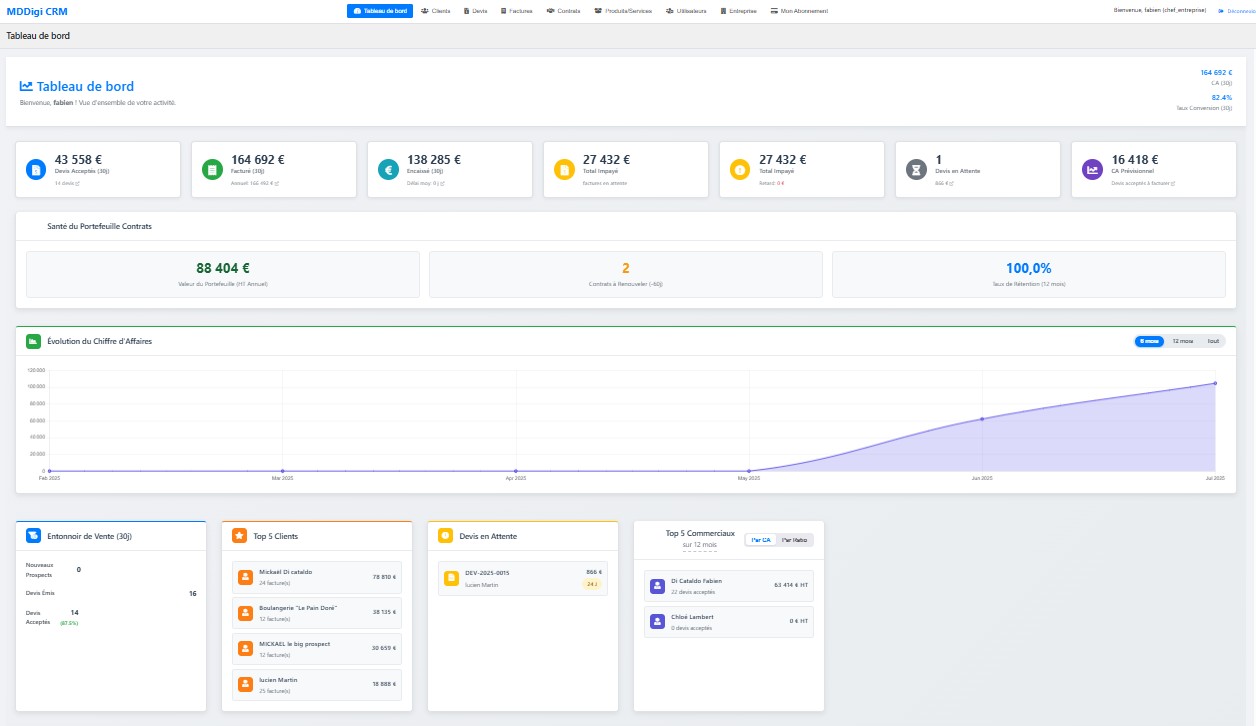Click 'Bienvenue, fabien (chef_entreprise)' header text

point(1160,10)
